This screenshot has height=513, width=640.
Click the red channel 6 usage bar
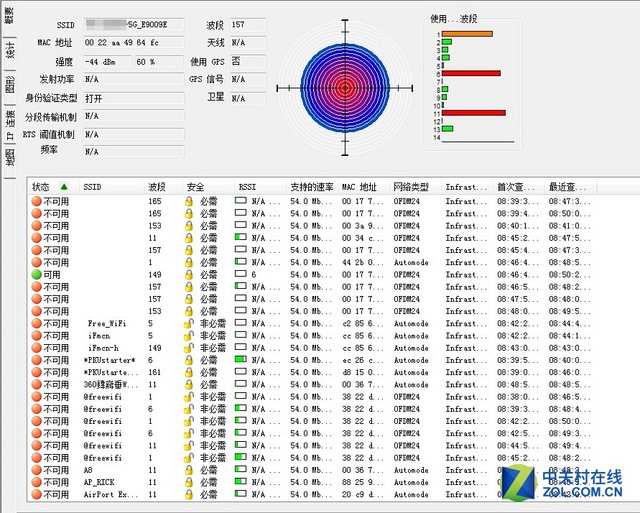pos(471,73)
